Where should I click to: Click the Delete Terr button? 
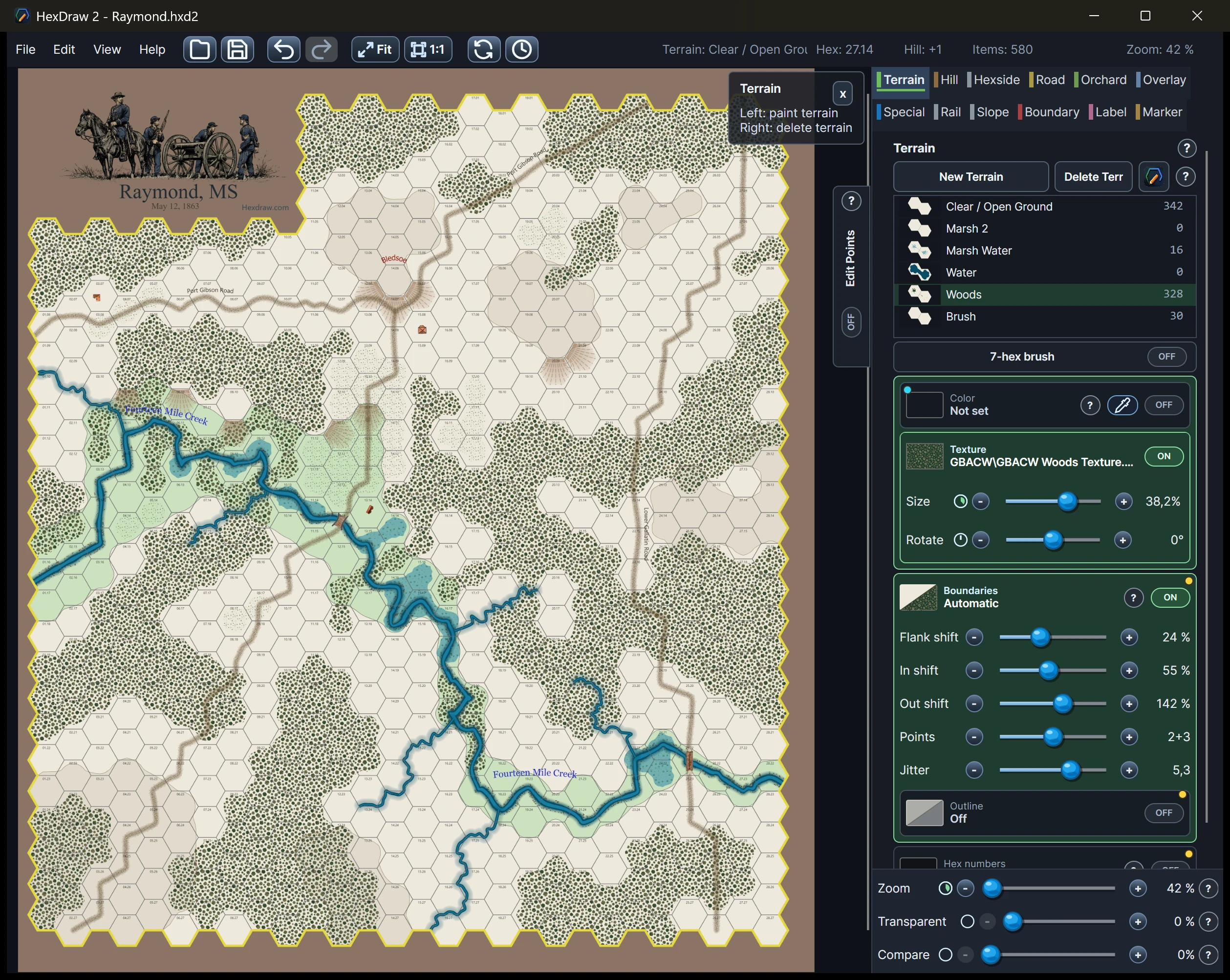pyautogui.click(x=1093, y=177)
